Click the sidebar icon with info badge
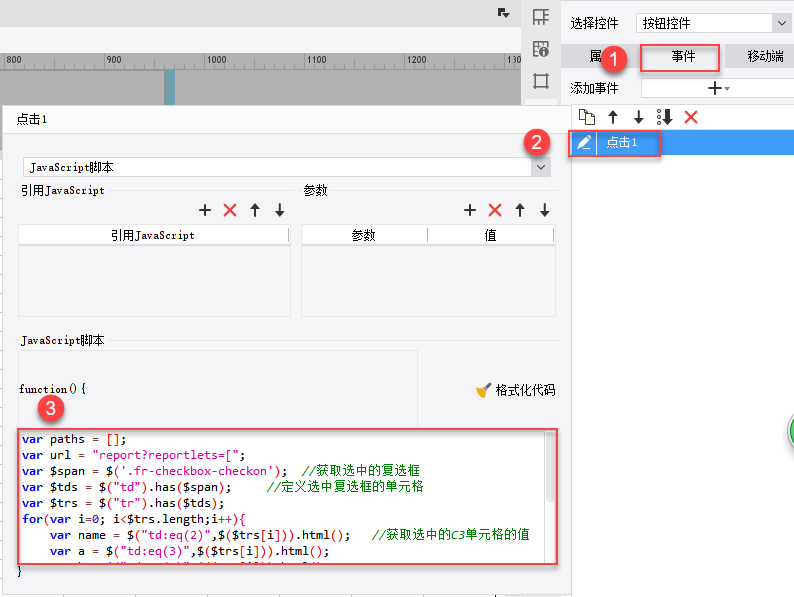 541,49
